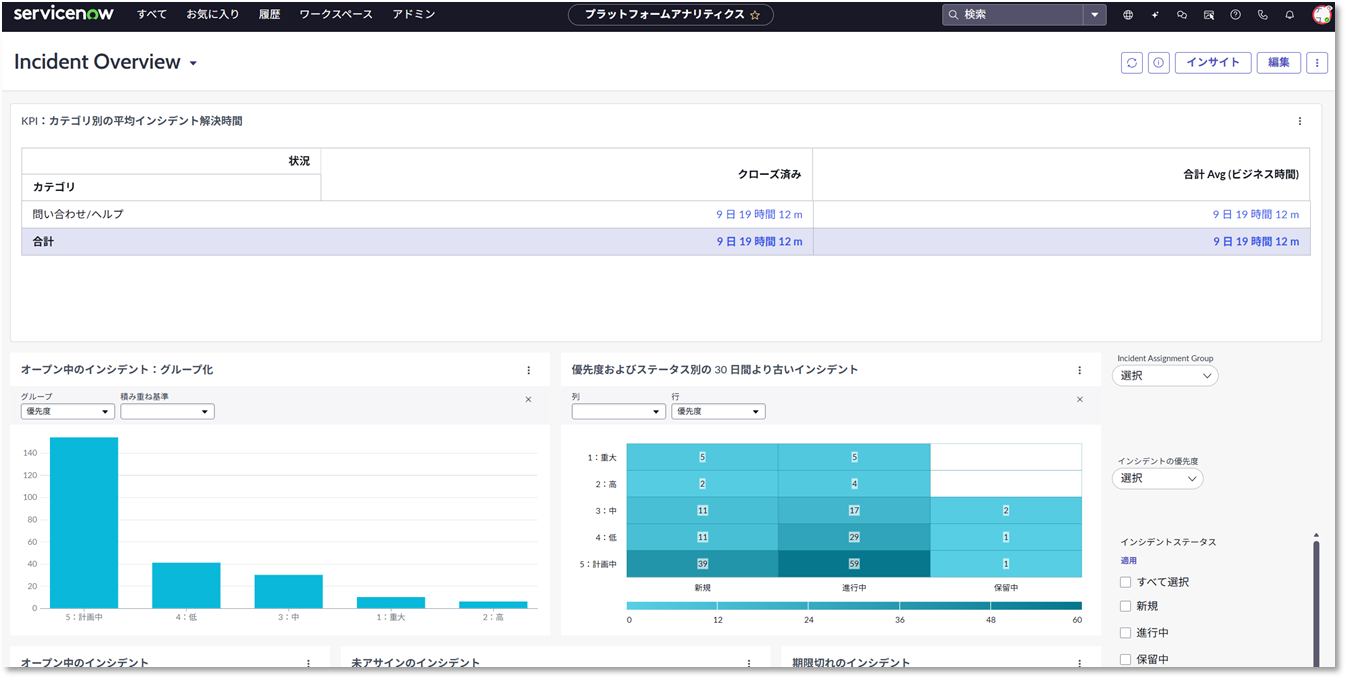Check the 新規 incident status checkbox
This screenshot has width=1345, height=677.
coord(1125,607)
